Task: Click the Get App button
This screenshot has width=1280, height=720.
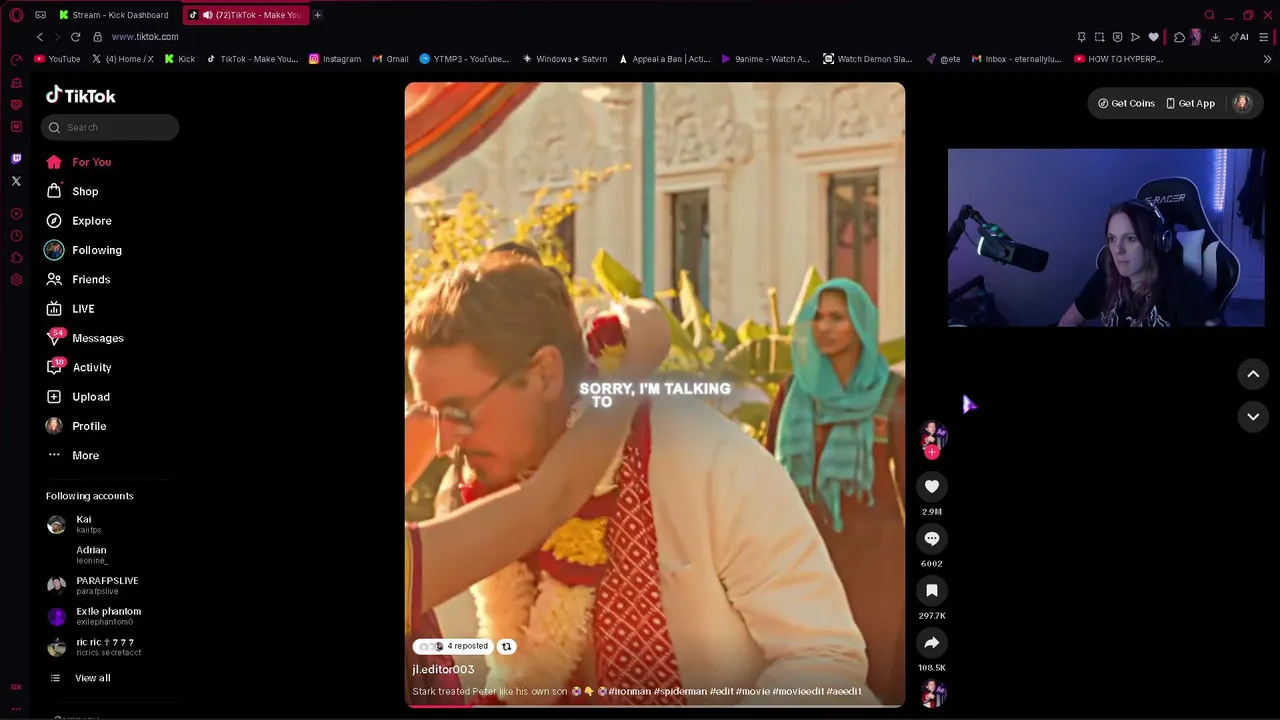Action: click(x=1190, y=103)
